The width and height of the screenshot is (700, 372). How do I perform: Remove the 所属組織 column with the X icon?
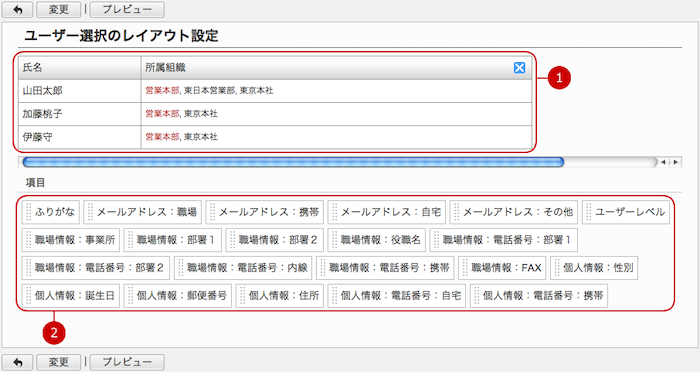click(519, 67)
